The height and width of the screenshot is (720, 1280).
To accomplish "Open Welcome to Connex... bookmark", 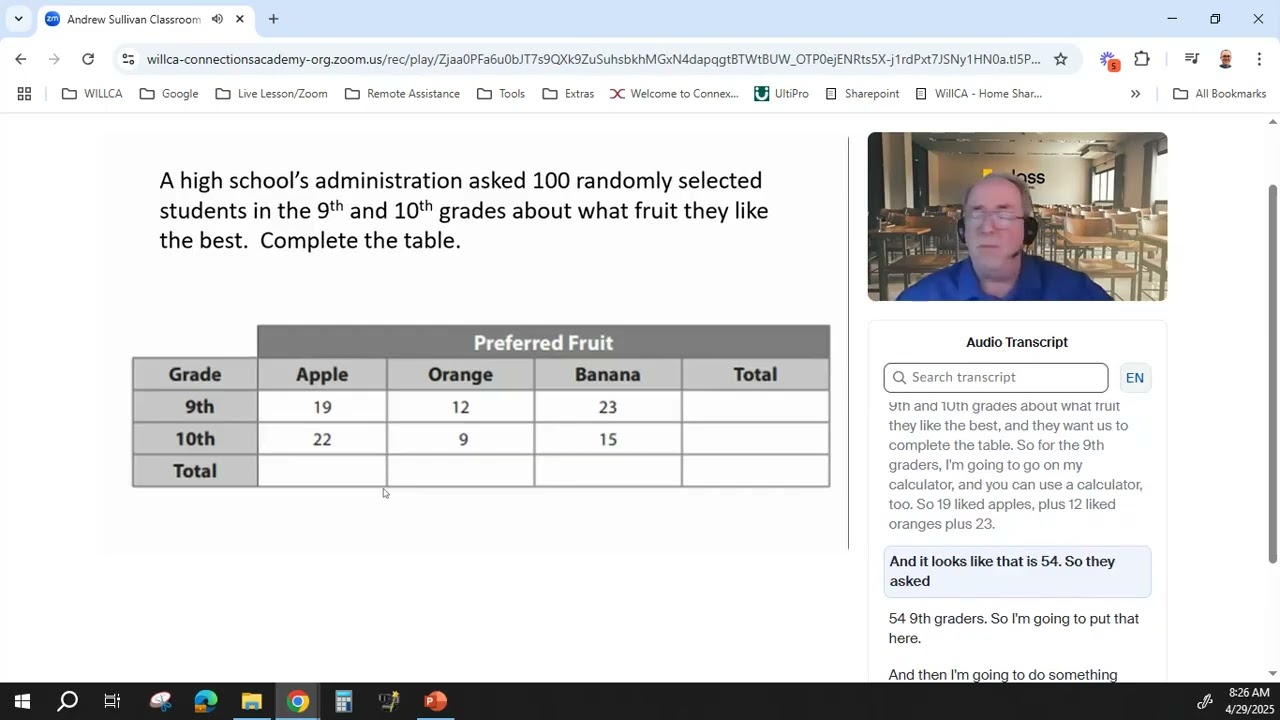I will pos(674,94).
